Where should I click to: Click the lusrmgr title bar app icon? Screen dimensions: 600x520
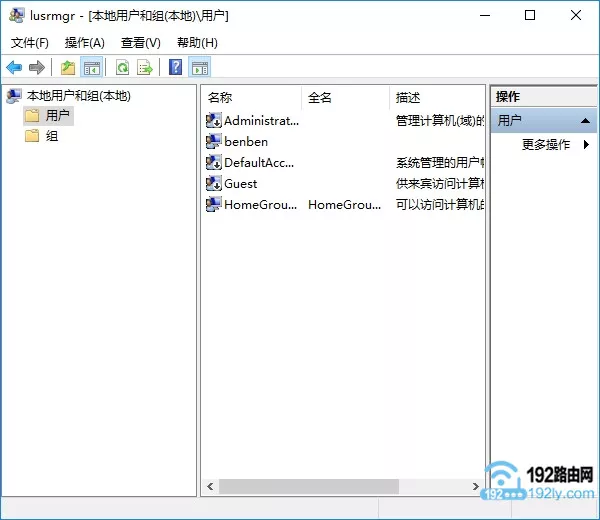click(x=16, y=15)
